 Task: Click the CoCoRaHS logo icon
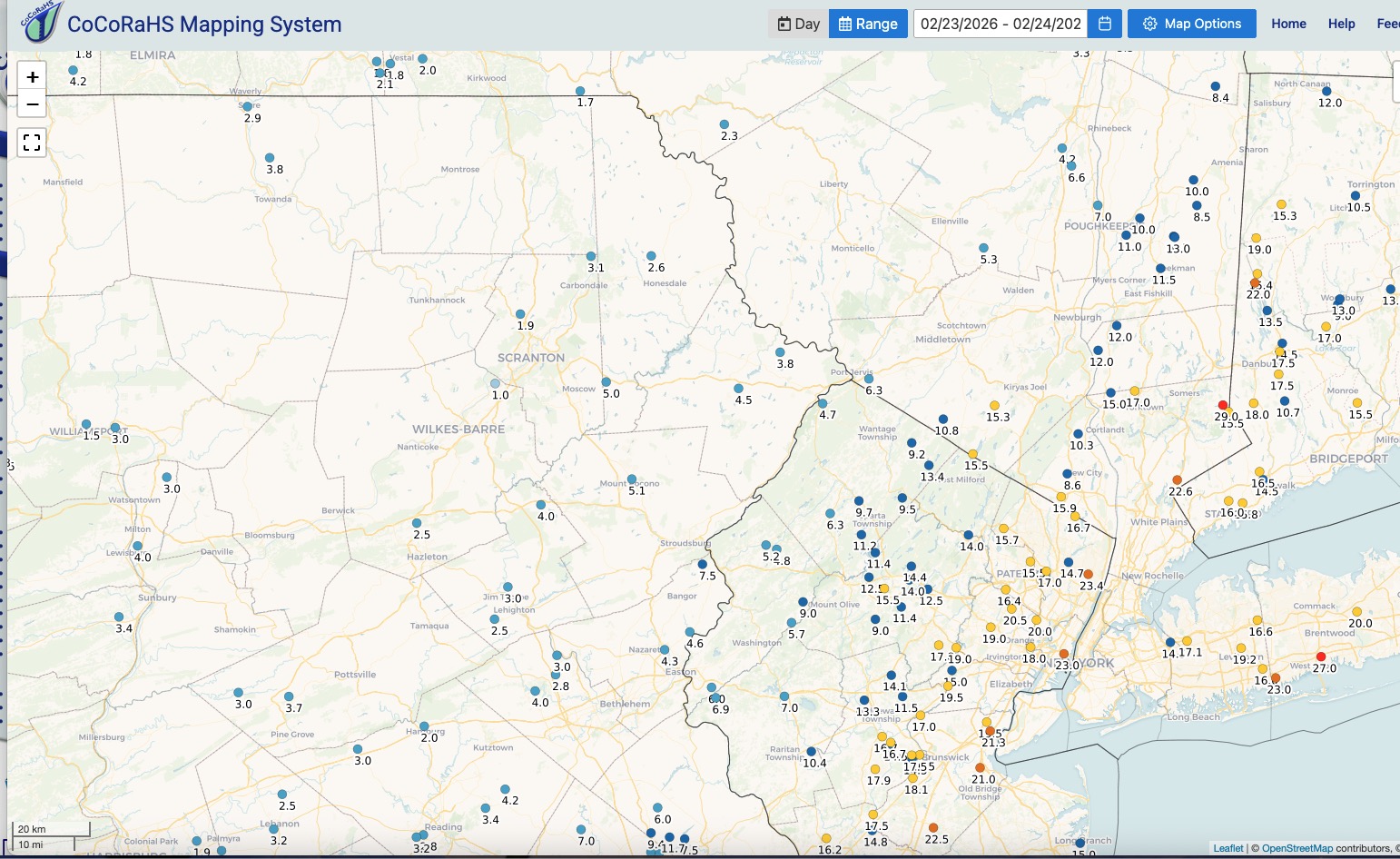pos(41,23)
